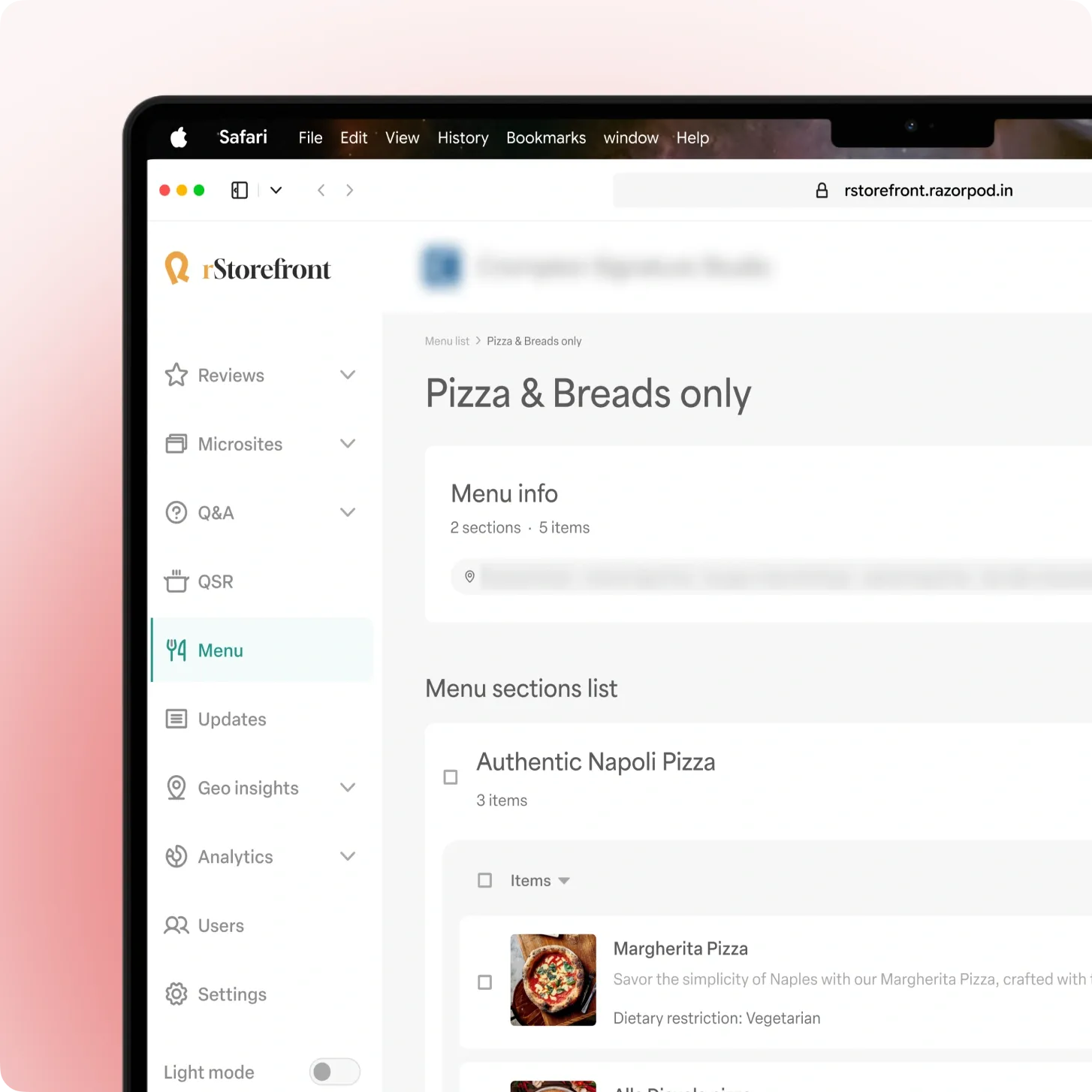Click the Updates list icon
This screenshot has width=1092, height=1092.
coord(176,719)
